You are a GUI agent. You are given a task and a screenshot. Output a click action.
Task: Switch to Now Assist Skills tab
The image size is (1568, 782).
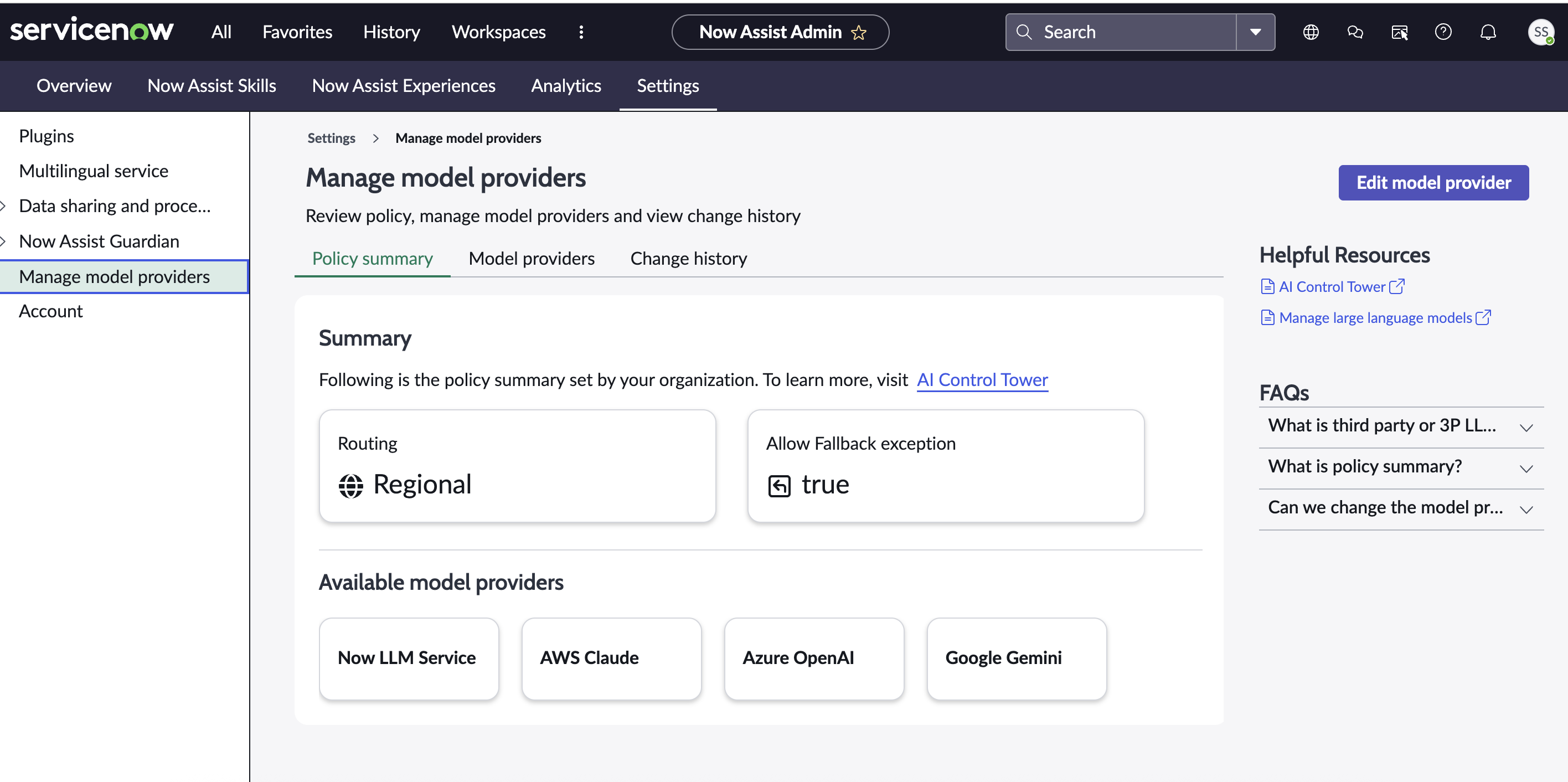pos(211,85)
